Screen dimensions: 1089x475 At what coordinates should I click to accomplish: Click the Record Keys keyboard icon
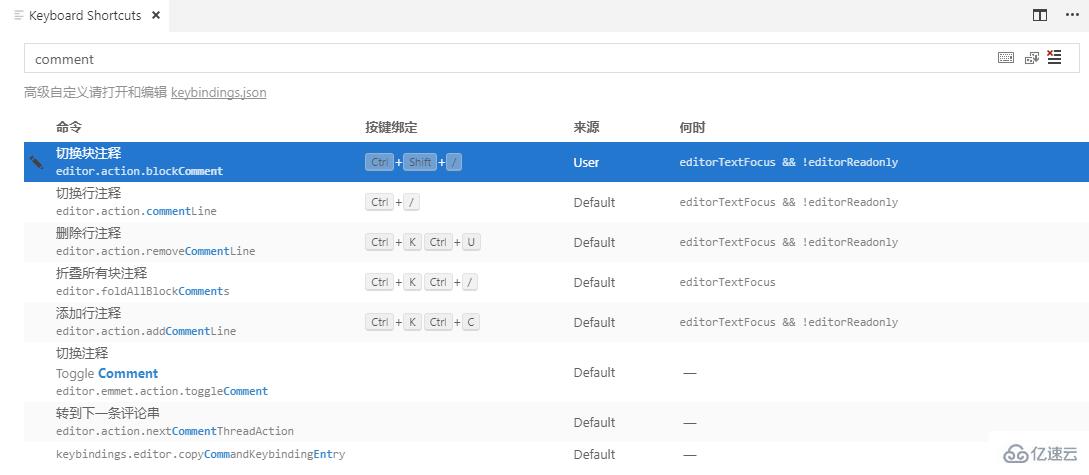1006,58
